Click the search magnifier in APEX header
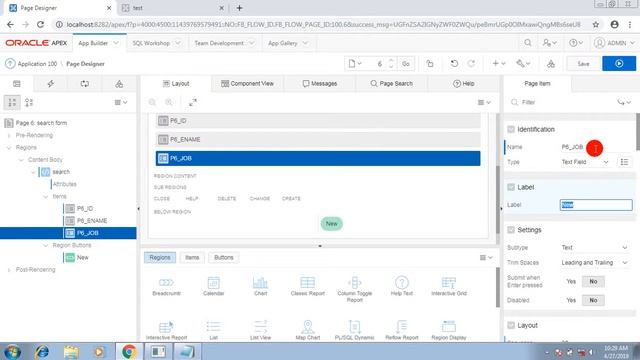This screenshot has width=640, height=360. click(x=527, y=43)
